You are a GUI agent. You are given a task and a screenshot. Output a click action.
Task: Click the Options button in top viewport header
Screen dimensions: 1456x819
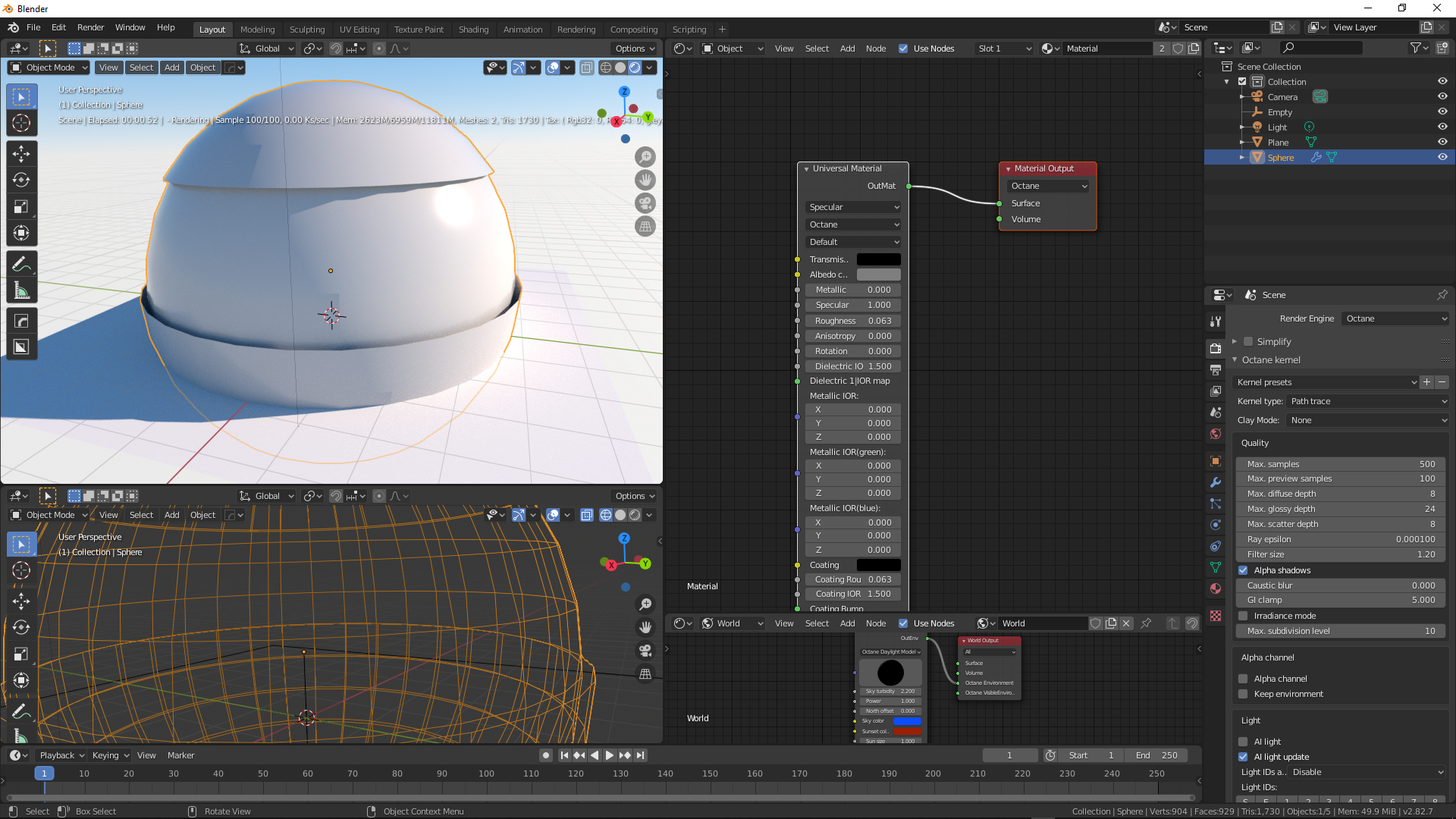[635, 49]
